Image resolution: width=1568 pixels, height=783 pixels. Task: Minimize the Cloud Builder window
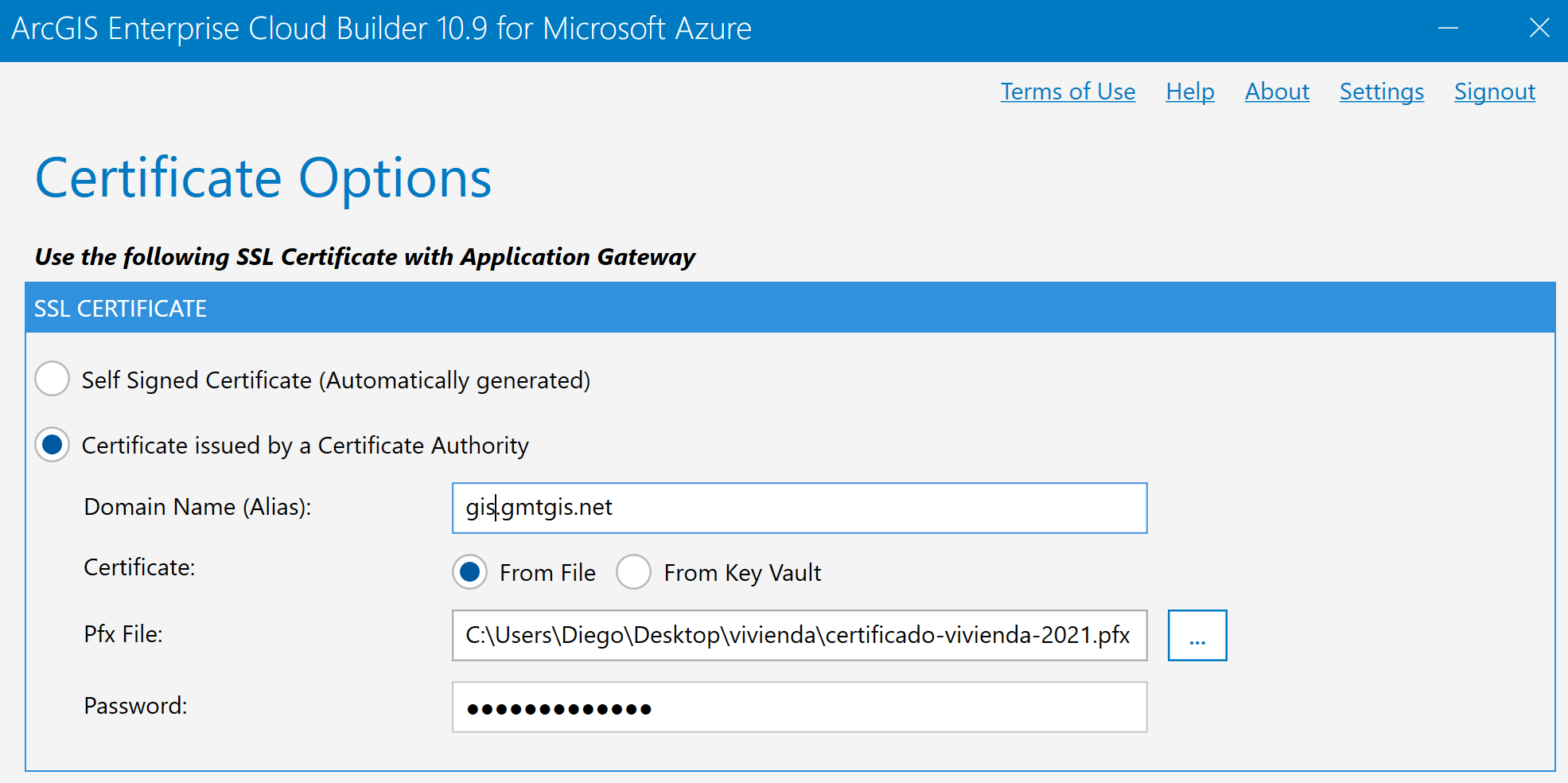pyautogui.click(x=1448, y=29)
